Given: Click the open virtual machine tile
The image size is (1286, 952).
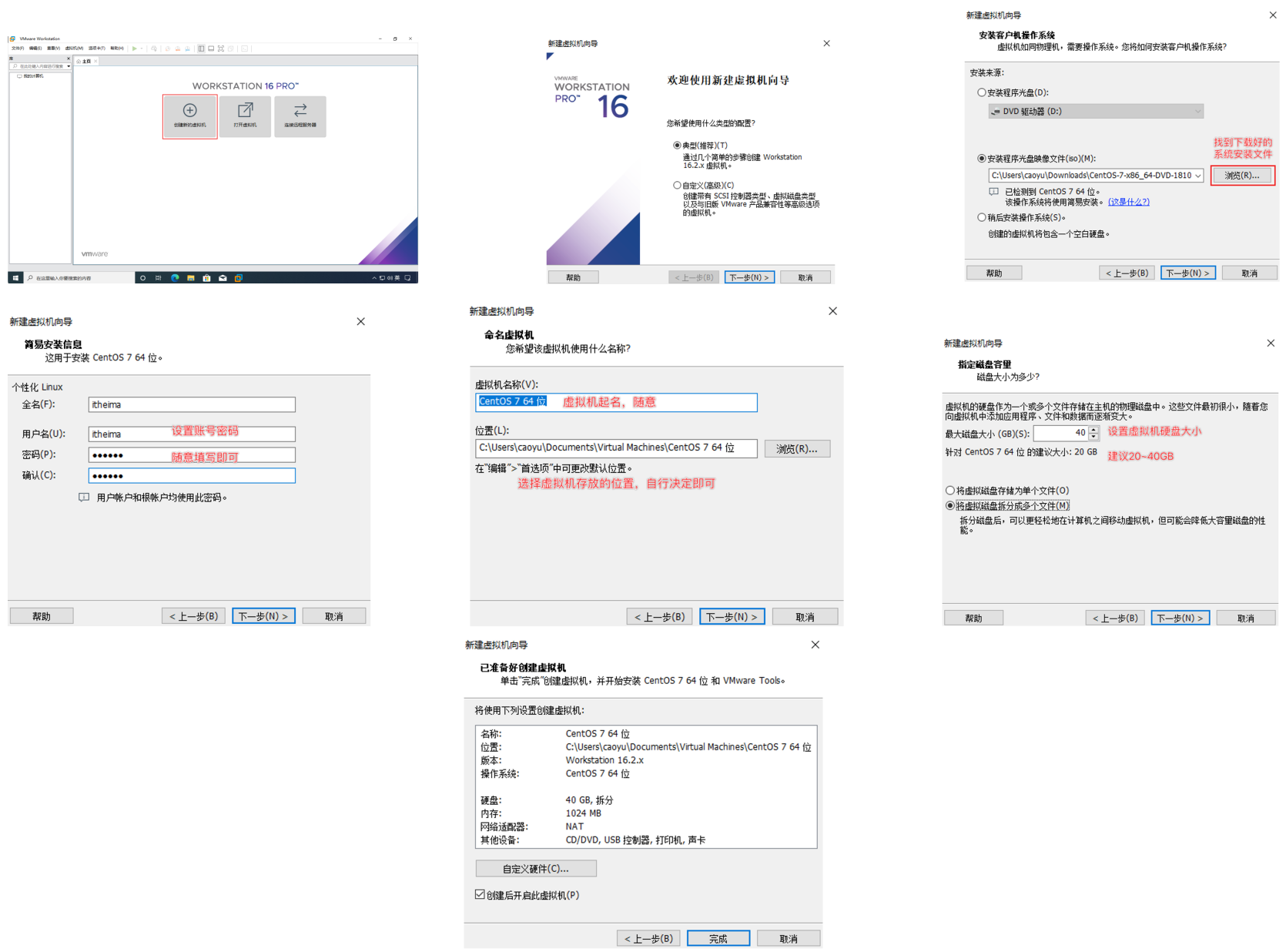Looking at the screenshot, I should coord(245,116).
